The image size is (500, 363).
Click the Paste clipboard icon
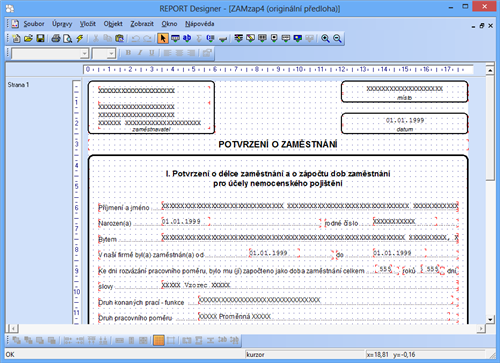(x=119, y=38)
